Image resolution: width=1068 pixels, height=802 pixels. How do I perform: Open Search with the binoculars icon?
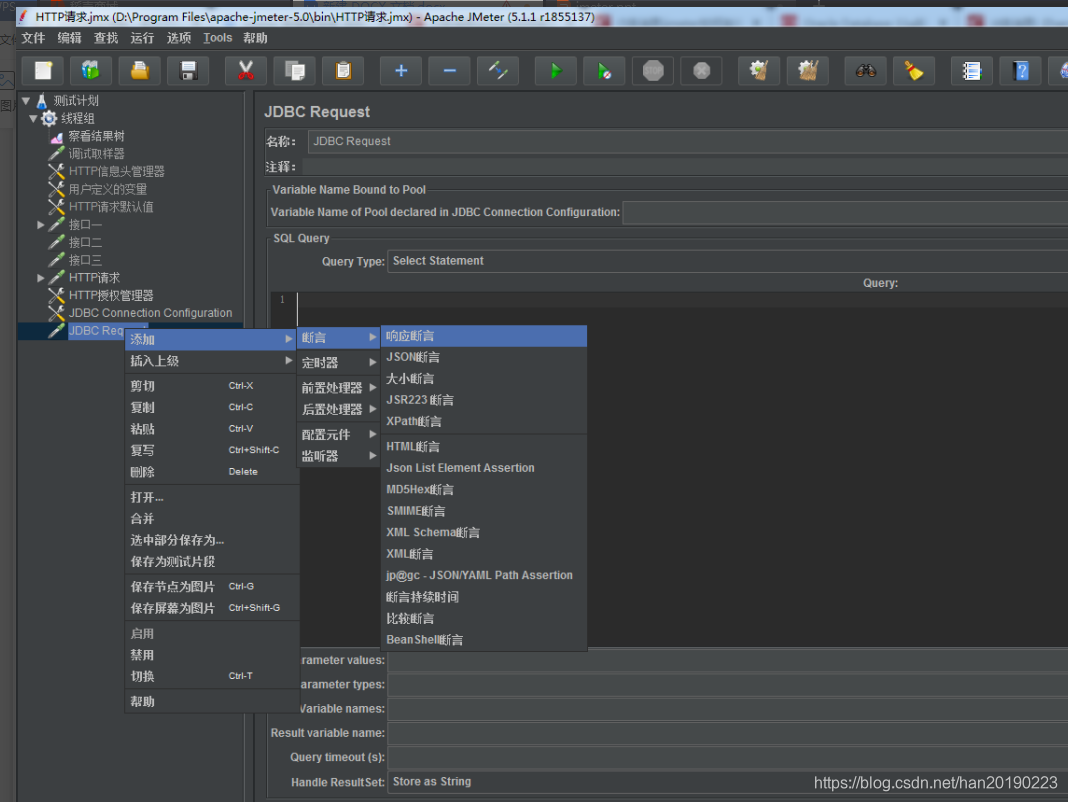click(866, 71)
